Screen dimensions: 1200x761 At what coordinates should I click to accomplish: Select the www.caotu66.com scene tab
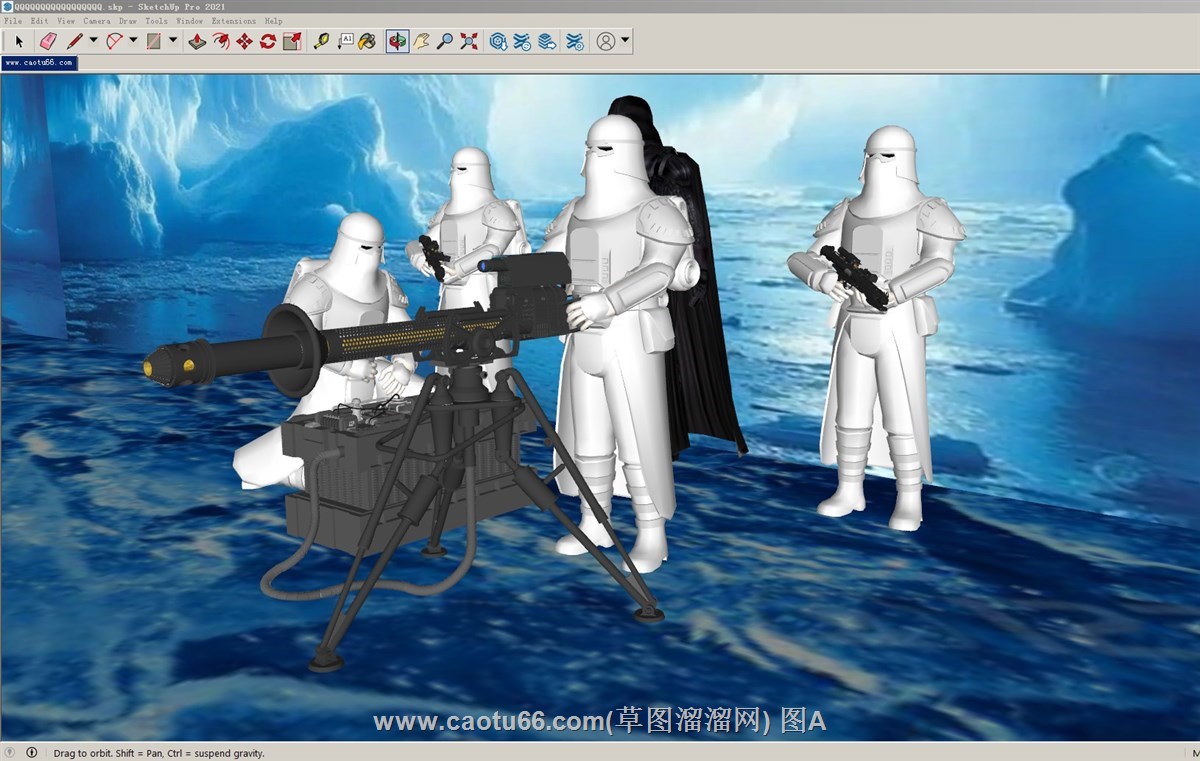pos(39,62)
